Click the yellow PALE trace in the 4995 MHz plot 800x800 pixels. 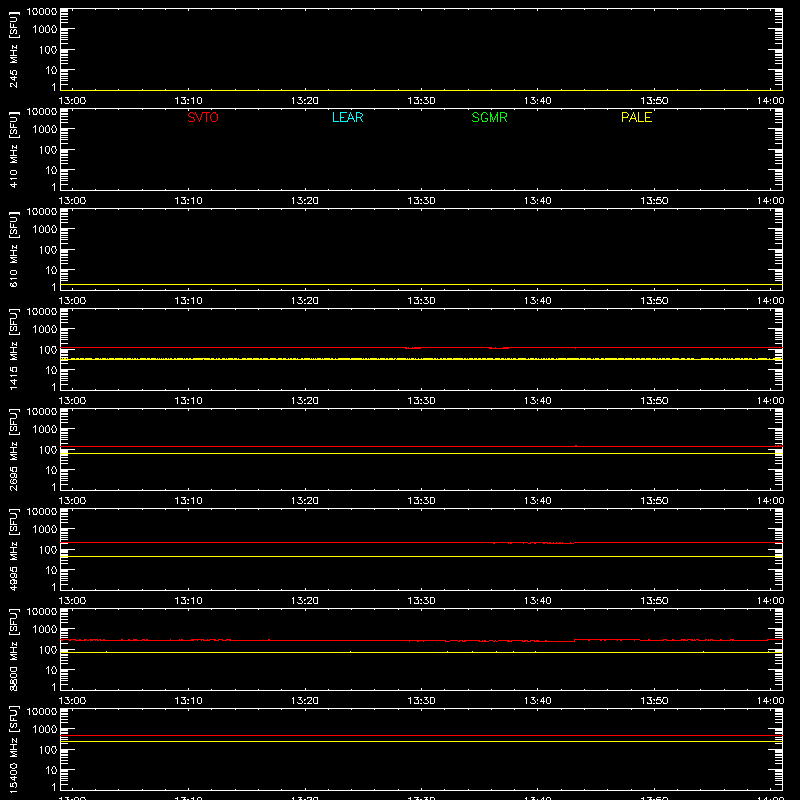point(421,557)
